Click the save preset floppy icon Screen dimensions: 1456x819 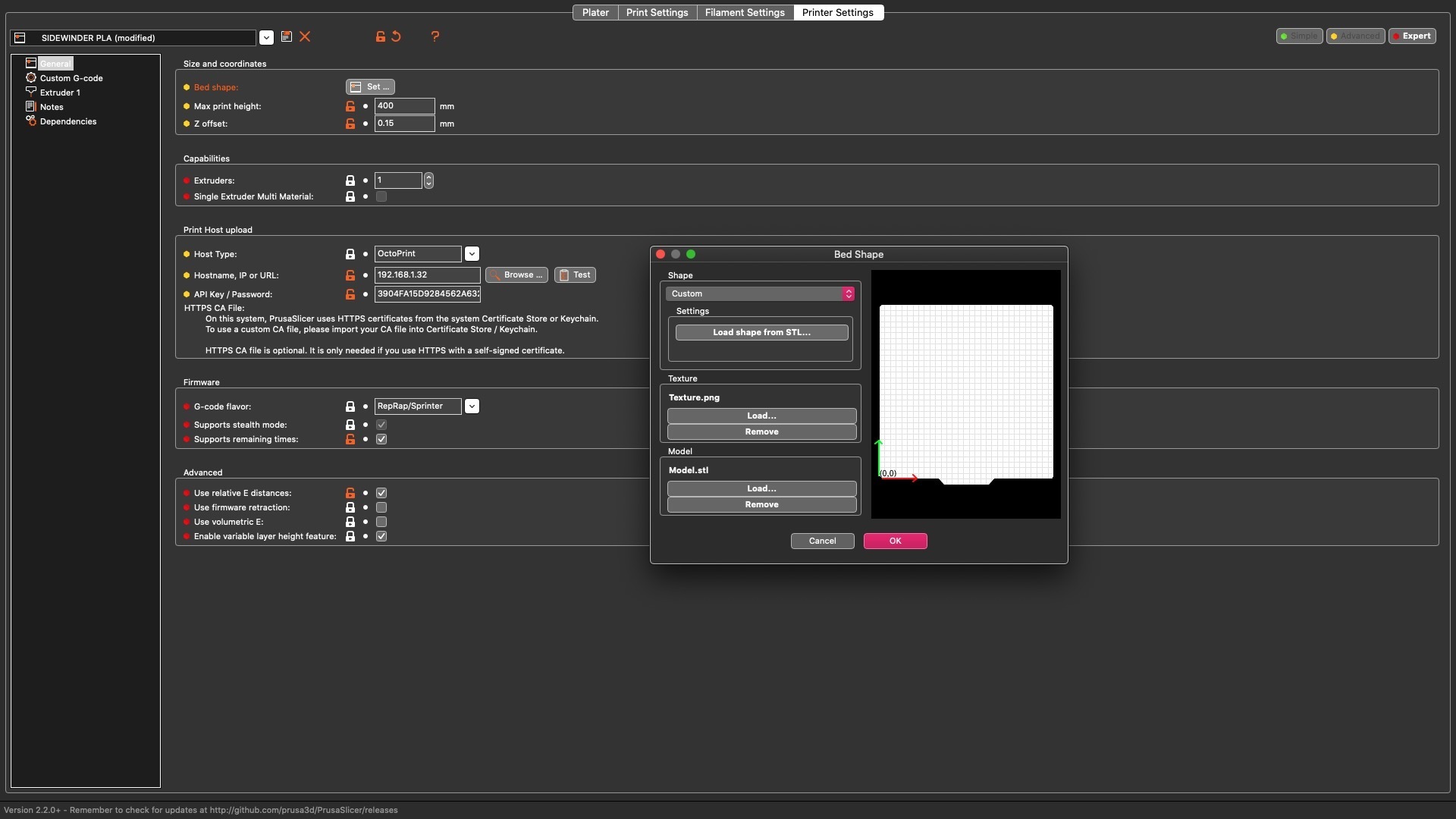(x=286, y=36)
